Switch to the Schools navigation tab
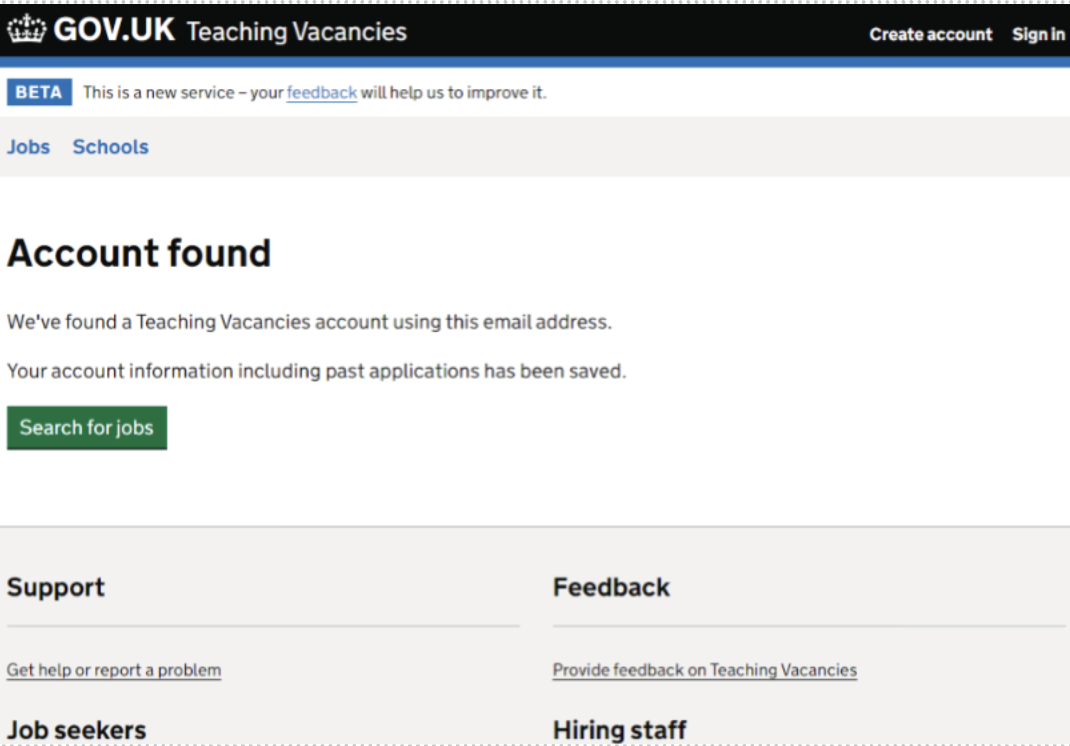1070x746 pixels. pyautogui.click(x=110, y=147)
